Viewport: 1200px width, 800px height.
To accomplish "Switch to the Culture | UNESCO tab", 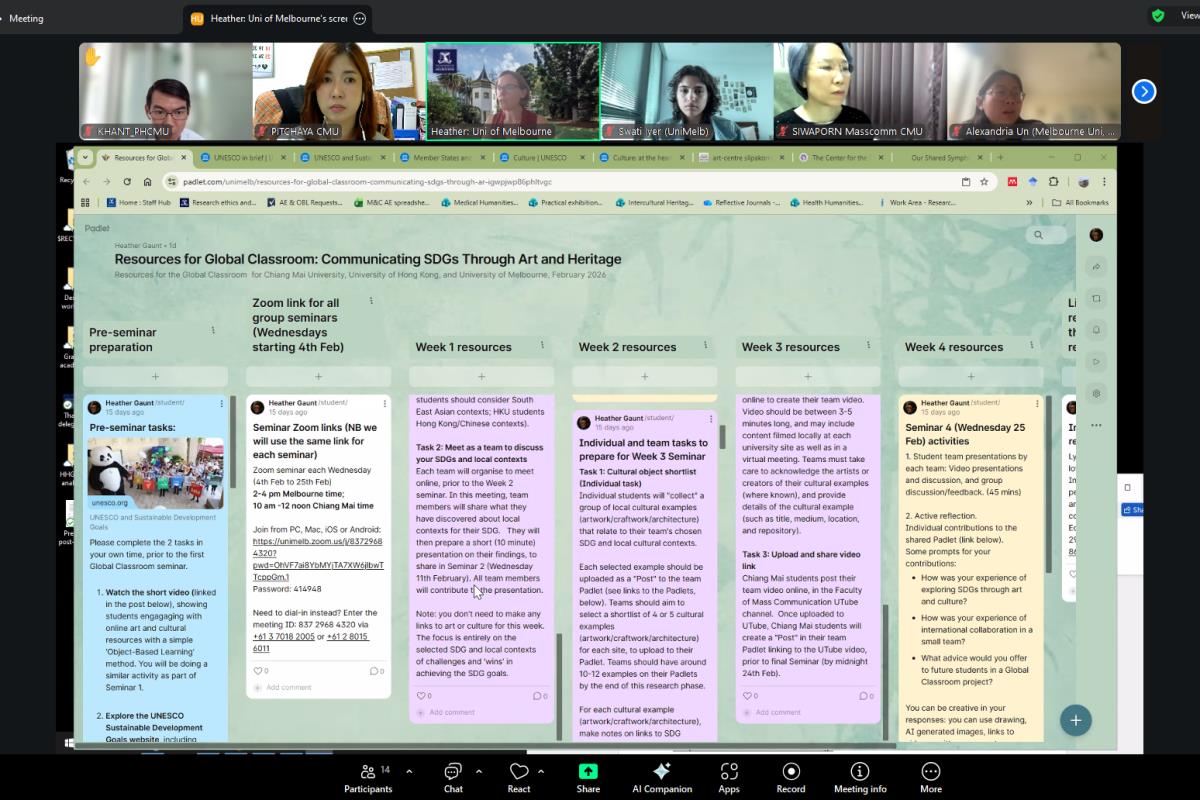I will pos(540,157).
